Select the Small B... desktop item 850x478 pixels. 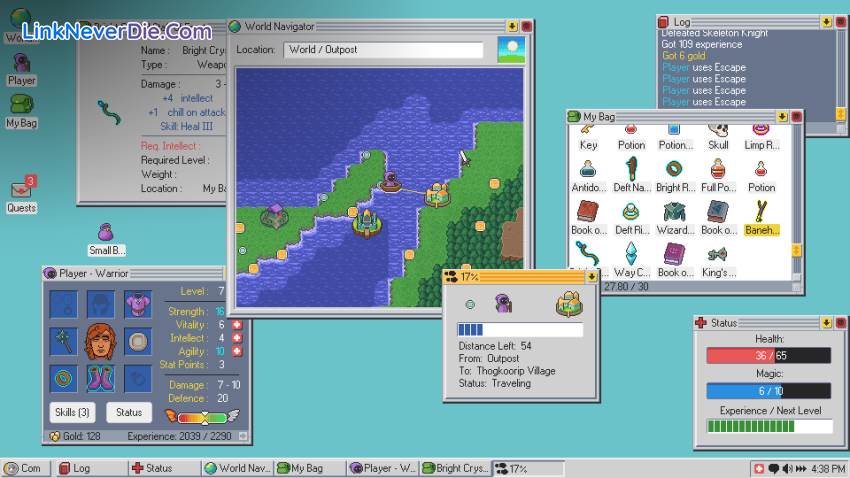point(106,239)
